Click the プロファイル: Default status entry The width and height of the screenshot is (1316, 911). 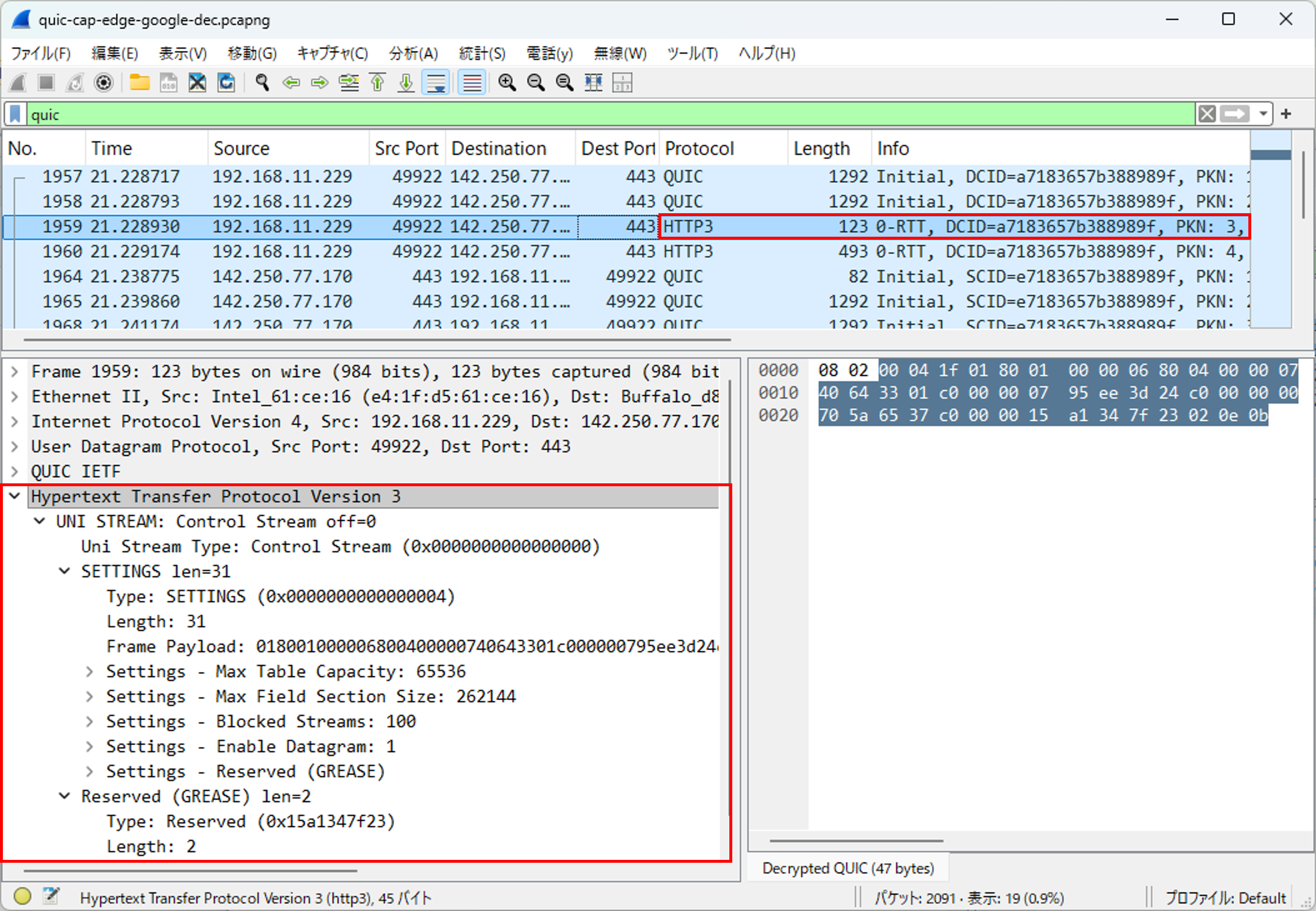click(x=1225, y=898)
